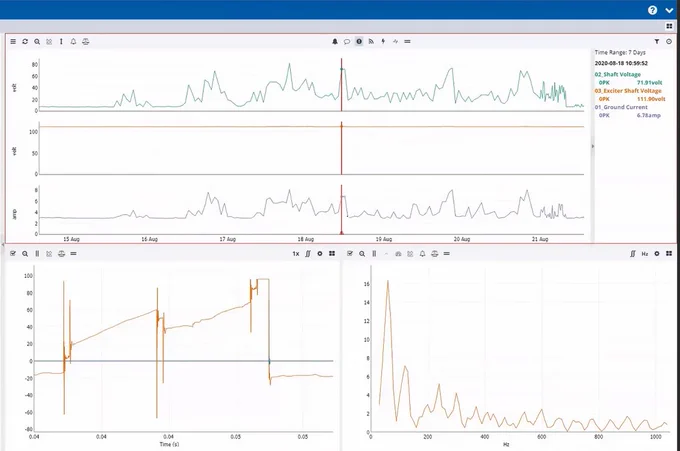The image size is (680, 451).
Task: Click the 18 Aug date on time axis
Action: tap(306, 239)
